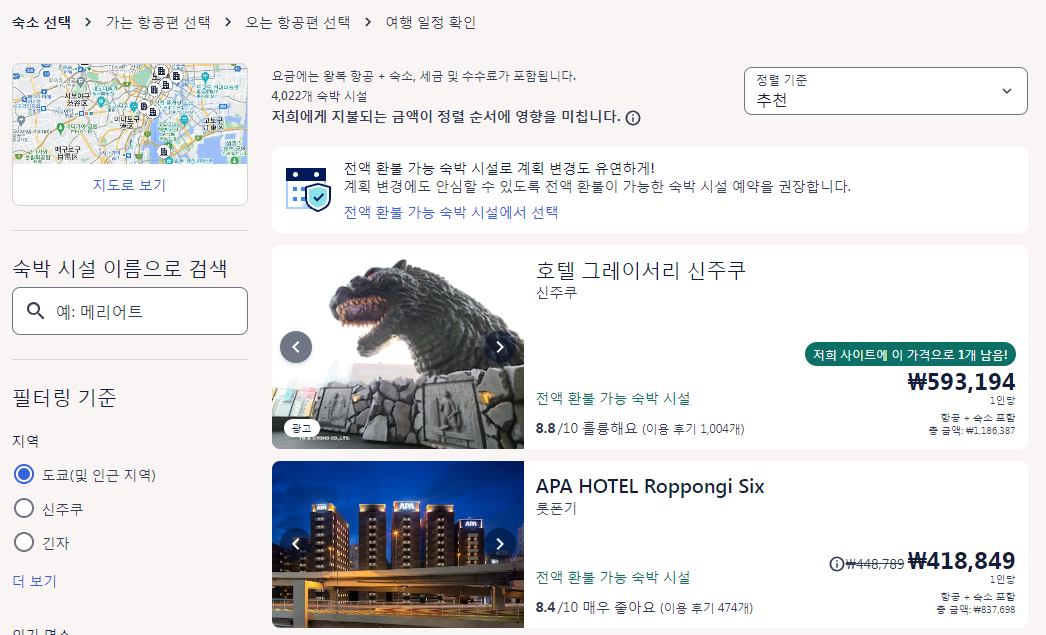Open info icon beside payment sorting notice

point(632,118)
